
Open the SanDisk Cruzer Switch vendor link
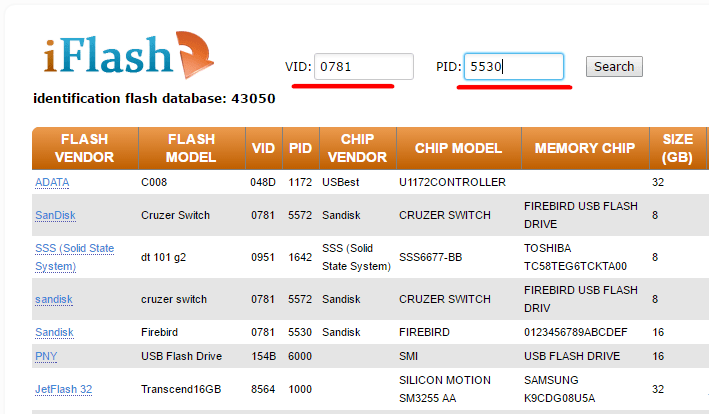coord(55,215)
